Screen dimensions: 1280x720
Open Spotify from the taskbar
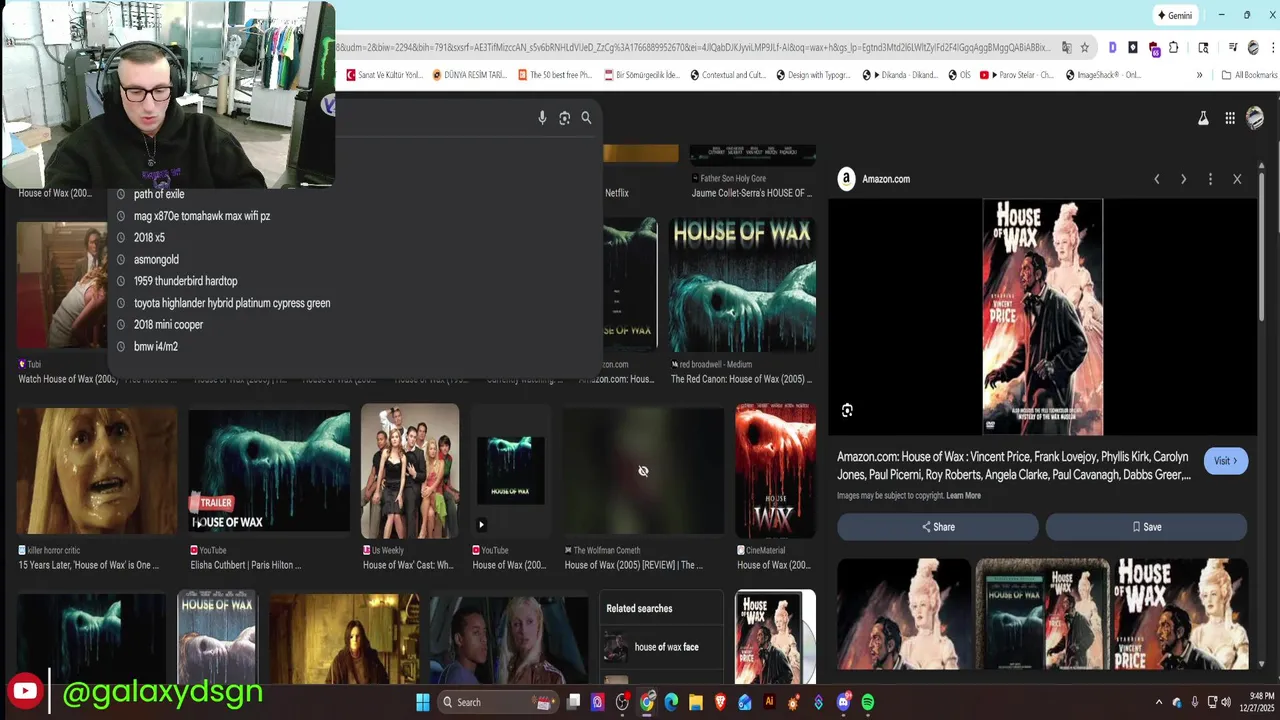[867, 702]
